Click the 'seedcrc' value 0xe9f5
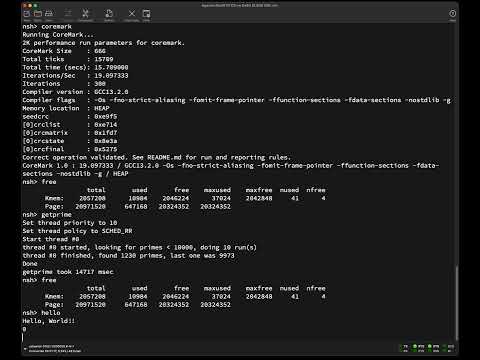This screenshot has width=480, height=360. (105, 116)
